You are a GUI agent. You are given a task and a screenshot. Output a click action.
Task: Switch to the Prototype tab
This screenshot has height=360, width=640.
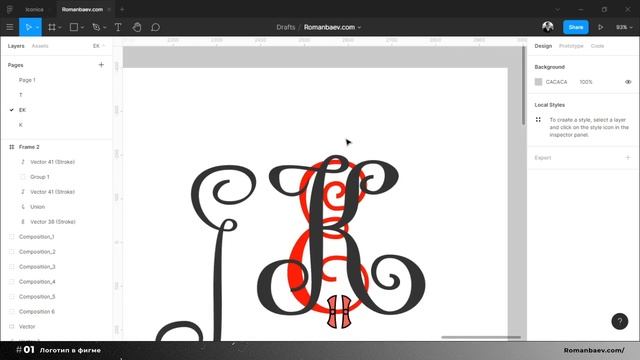571,46
